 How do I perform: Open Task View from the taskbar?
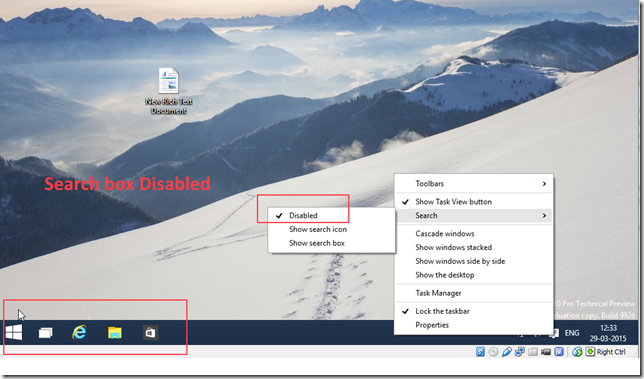46,333
